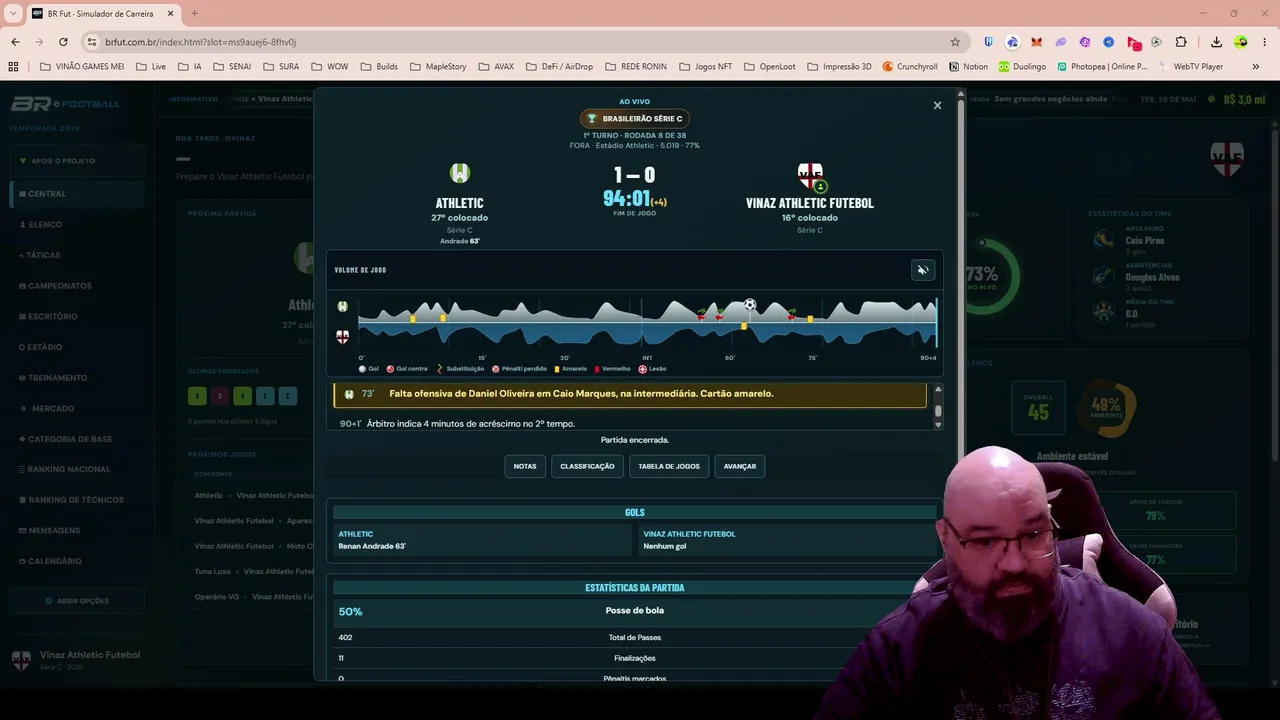Image resolution: width=1280 pixels, height=720 pixels.
Task: Click the Vinaz Athletic Futebol profile in sidebar
Action: point(77,660)
